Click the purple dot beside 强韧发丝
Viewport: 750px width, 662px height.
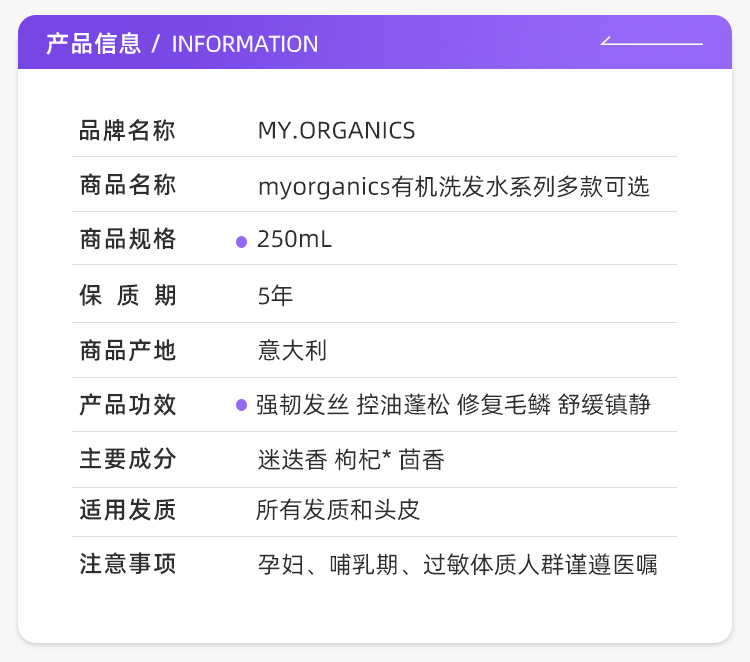(241, 405)
